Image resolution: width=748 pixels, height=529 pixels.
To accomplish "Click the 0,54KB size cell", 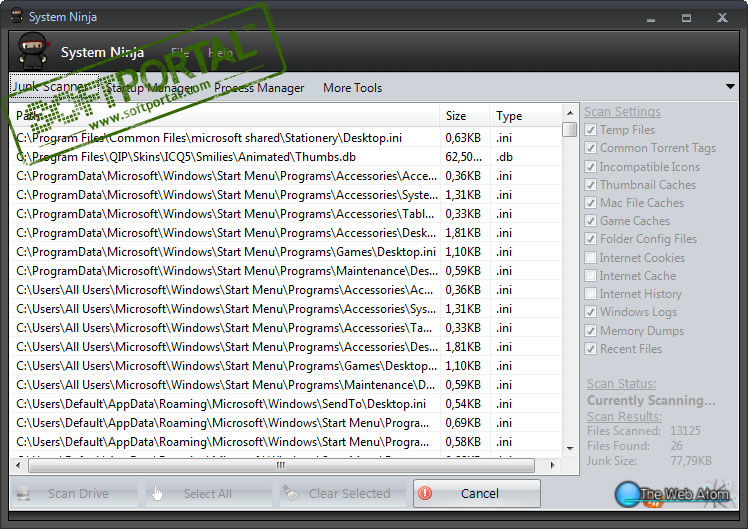I will click(463, 404).
